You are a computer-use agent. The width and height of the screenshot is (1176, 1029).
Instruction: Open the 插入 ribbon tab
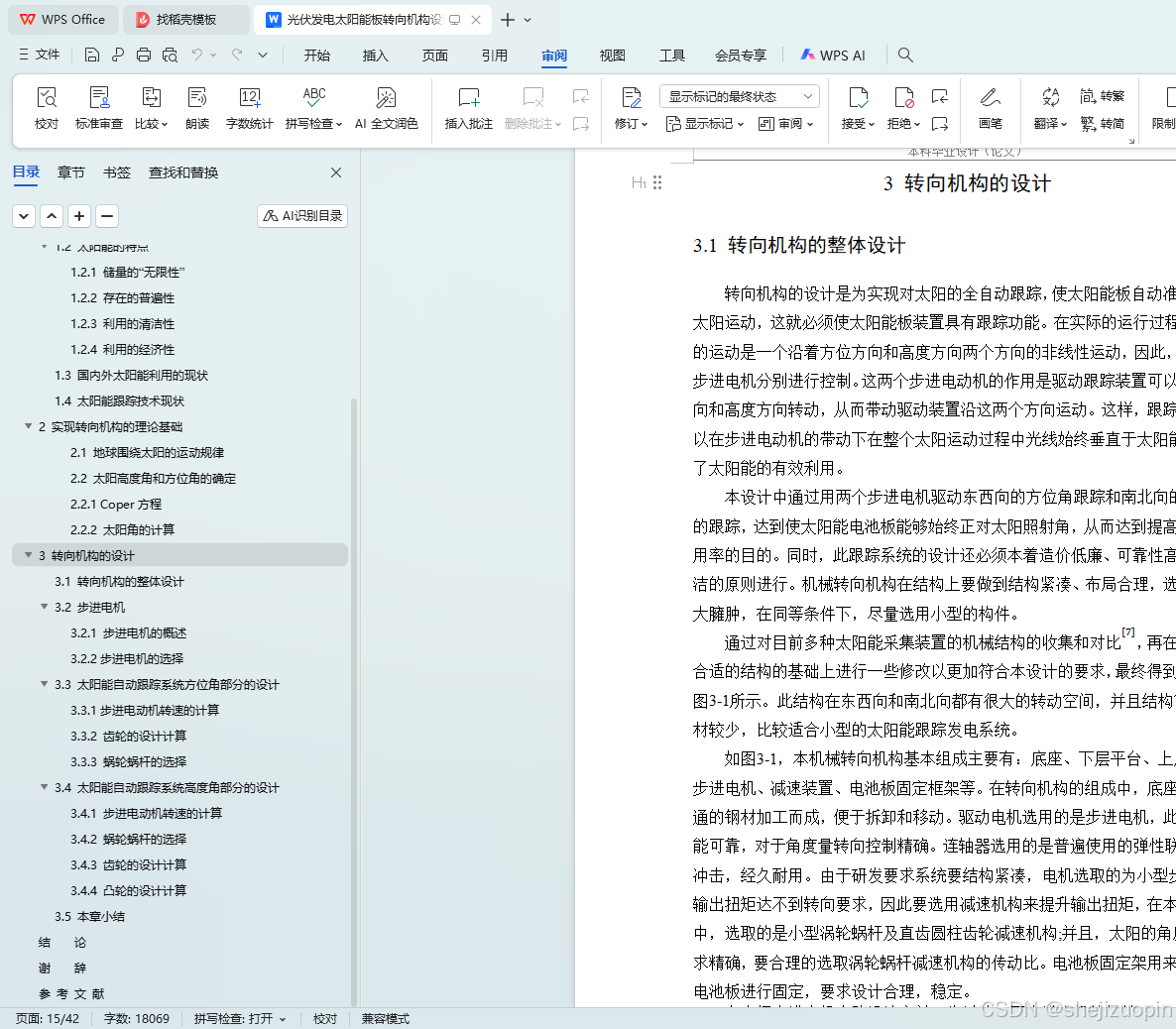[375, 55]
